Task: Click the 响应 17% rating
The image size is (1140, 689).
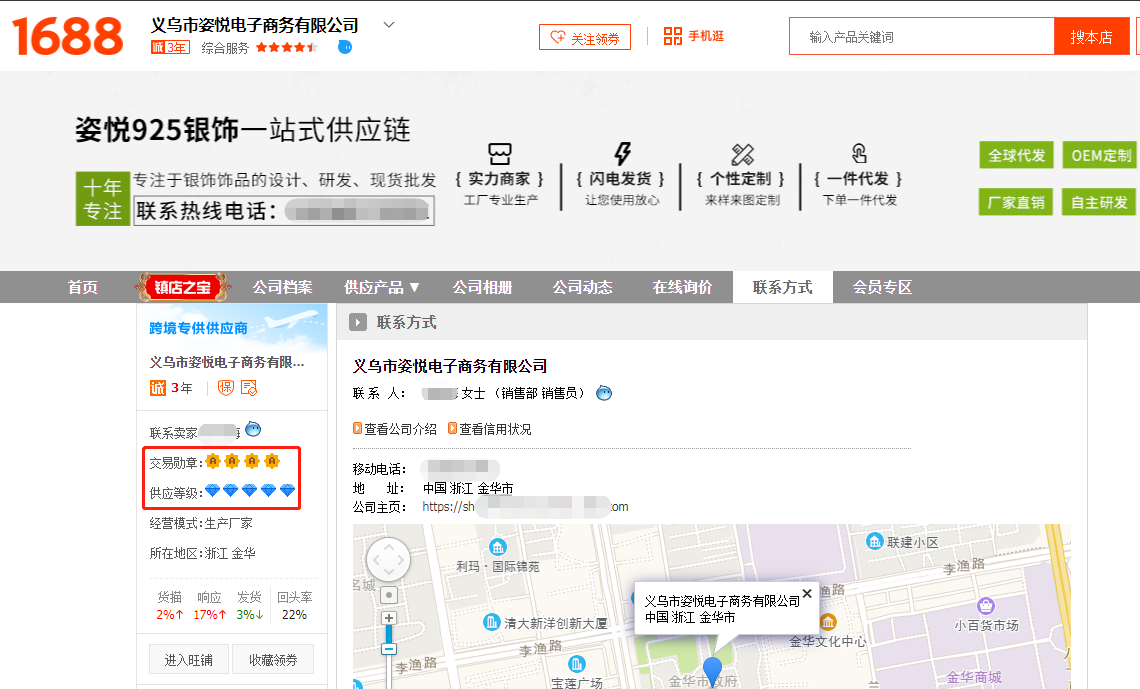Action: [209, 605]
